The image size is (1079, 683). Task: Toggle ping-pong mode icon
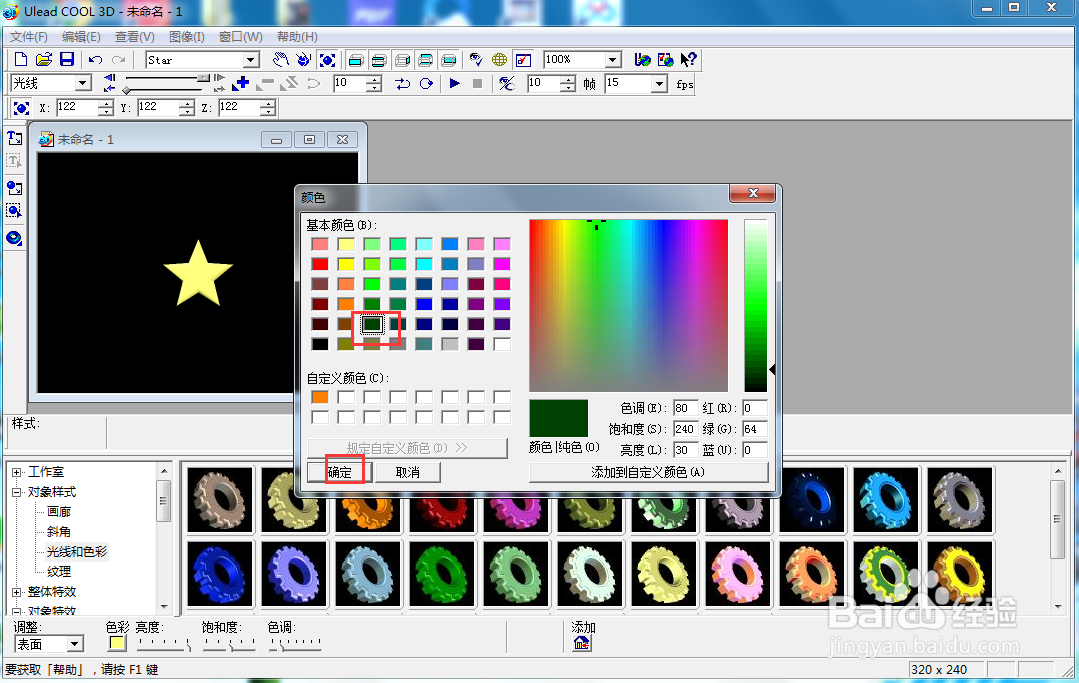pos(403,84)
